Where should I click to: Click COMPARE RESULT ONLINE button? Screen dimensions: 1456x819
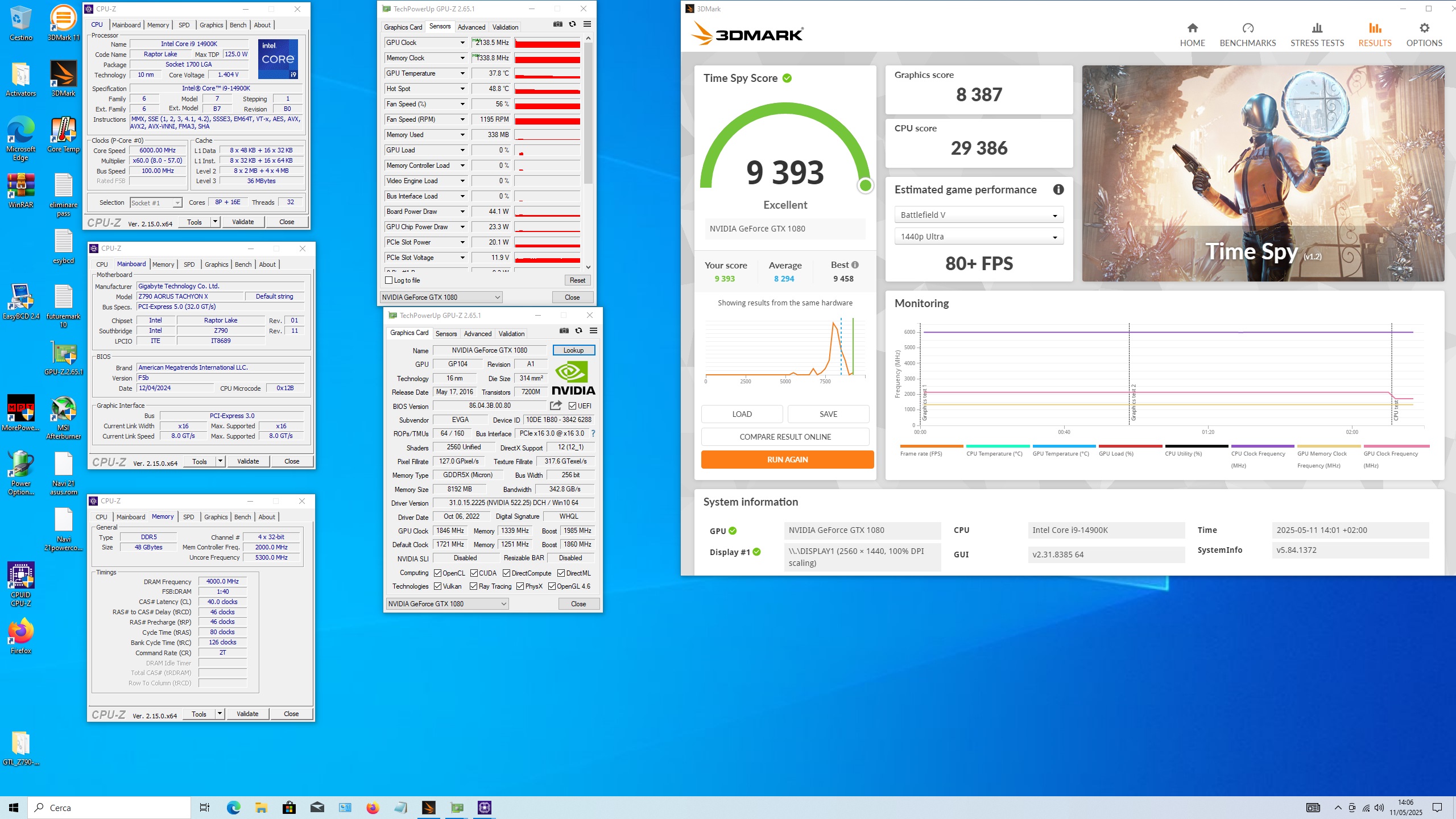coord(785,437)
